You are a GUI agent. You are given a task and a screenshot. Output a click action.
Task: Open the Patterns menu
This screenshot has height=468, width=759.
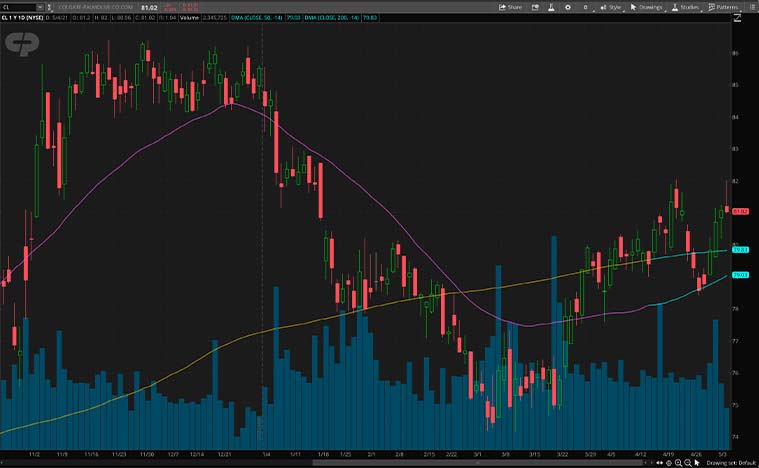[x=725, y=7]
